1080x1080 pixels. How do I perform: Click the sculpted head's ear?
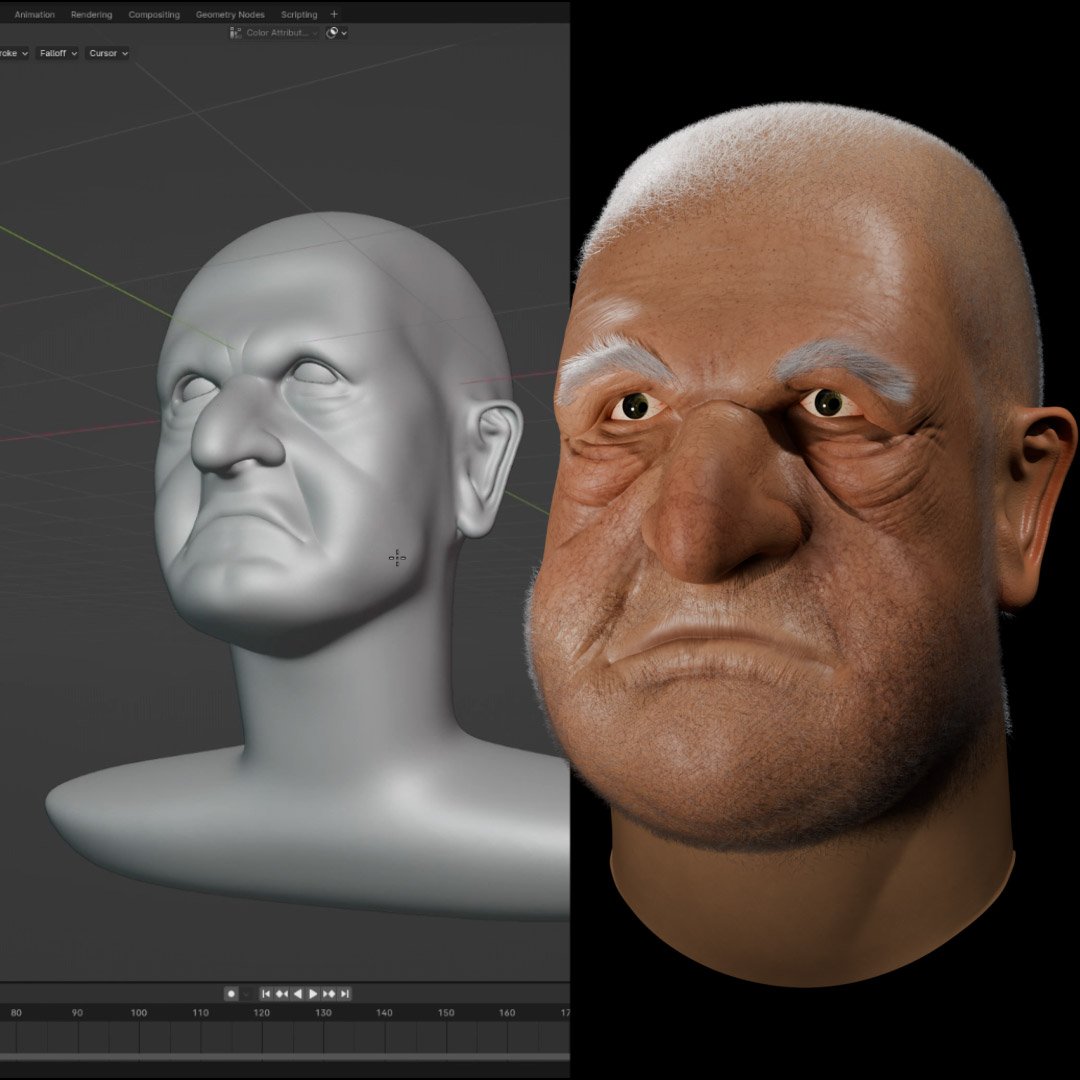(488, 468)
